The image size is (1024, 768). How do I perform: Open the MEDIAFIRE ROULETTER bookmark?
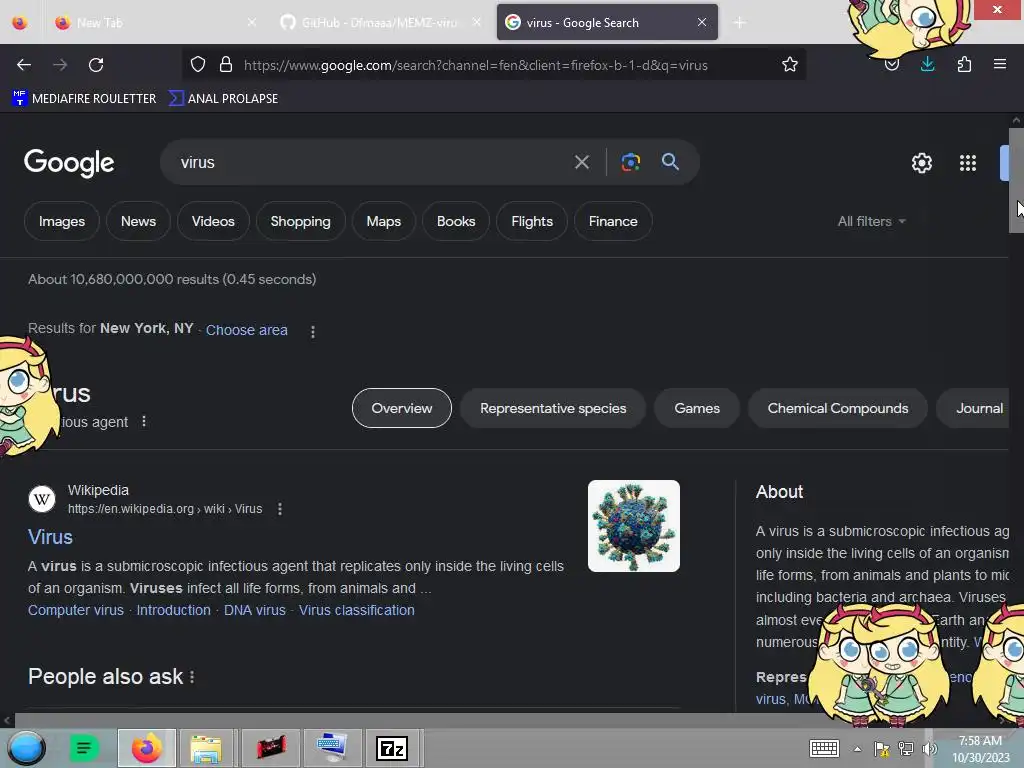[x=84, y=99]
